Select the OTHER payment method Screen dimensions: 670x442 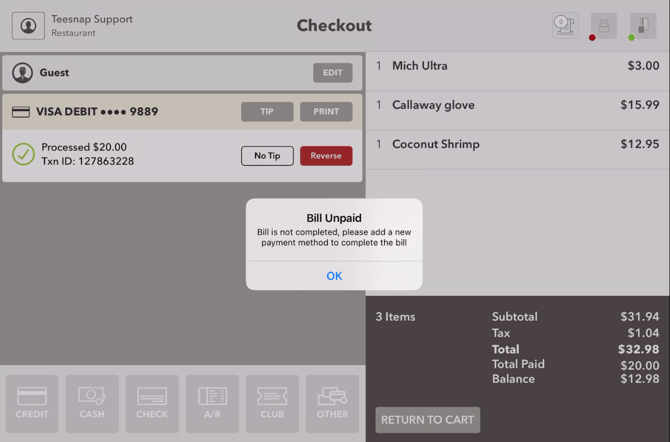coord(332,404)
